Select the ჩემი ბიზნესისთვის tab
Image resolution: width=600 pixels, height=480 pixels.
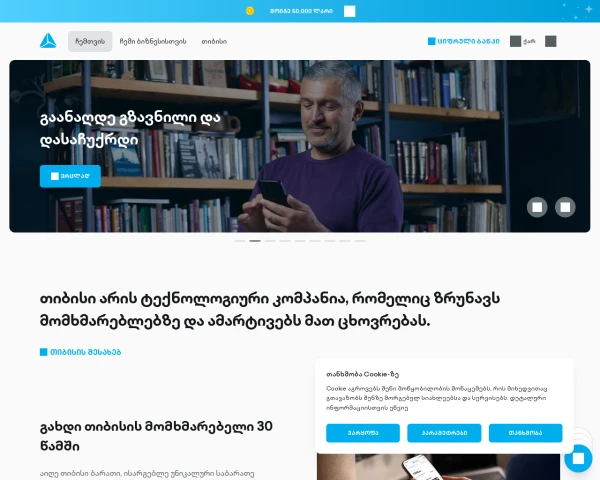tap(153, 41)
